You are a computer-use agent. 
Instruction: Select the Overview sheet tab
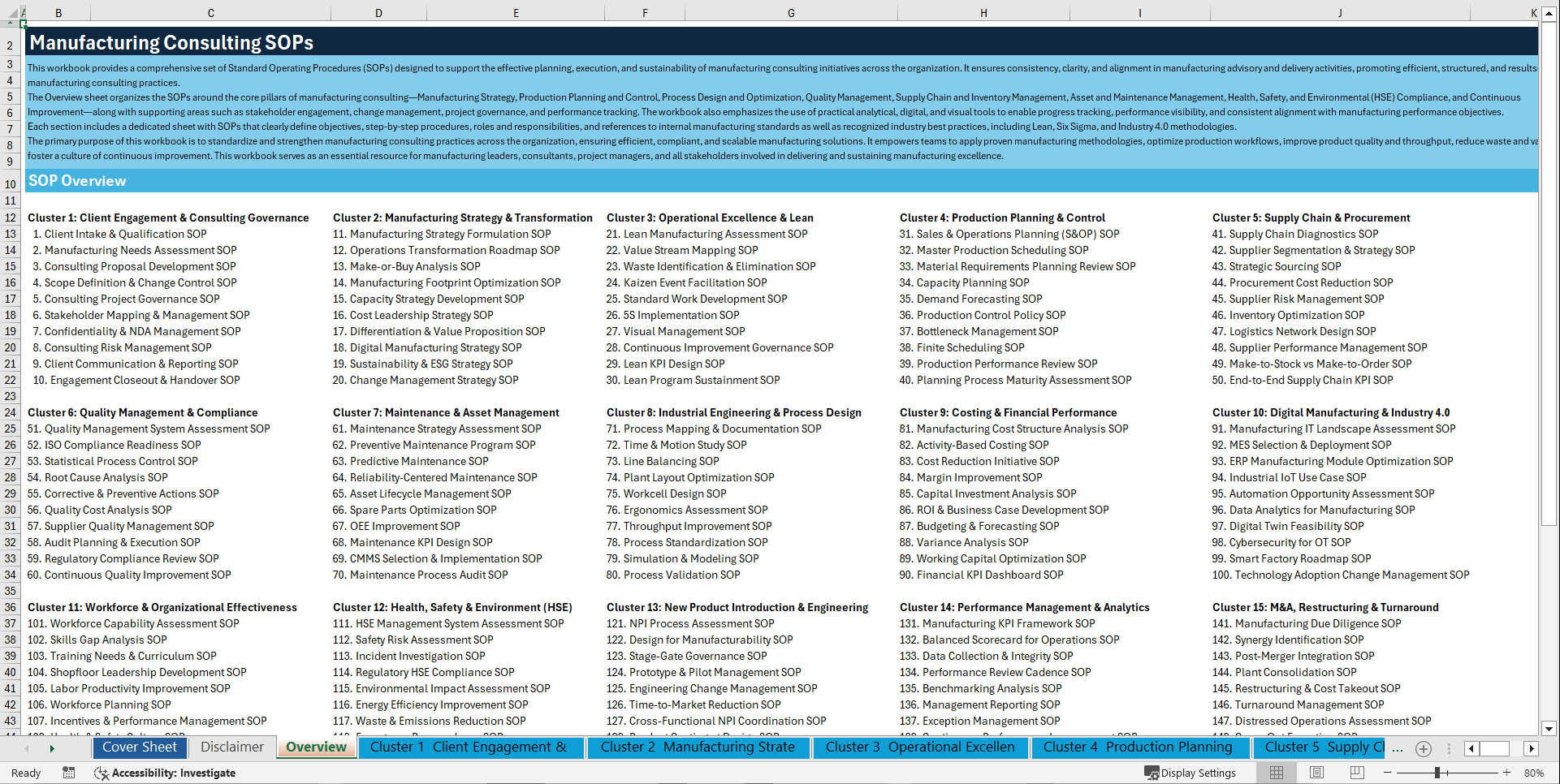click(x=316, y=747)
